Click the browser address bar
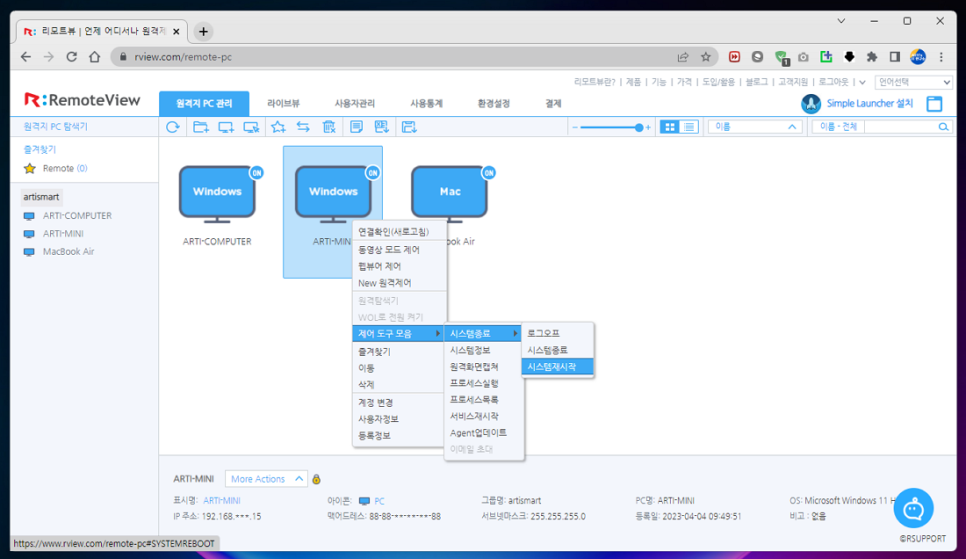Screen dimensions: 966x559 pos(394,57)
